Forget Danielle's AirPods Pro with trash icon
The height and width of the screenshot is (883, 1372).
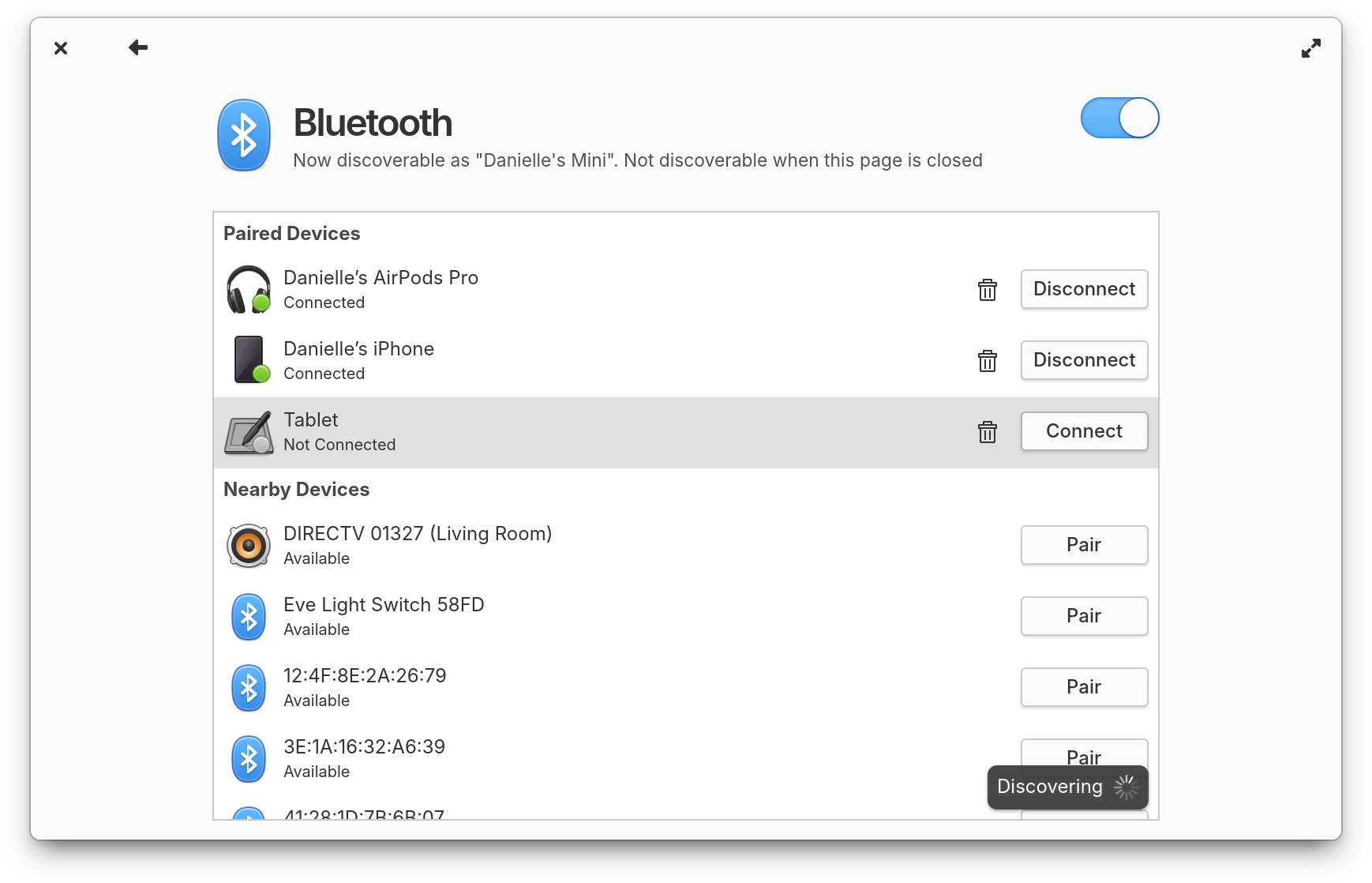coord(987,290)
